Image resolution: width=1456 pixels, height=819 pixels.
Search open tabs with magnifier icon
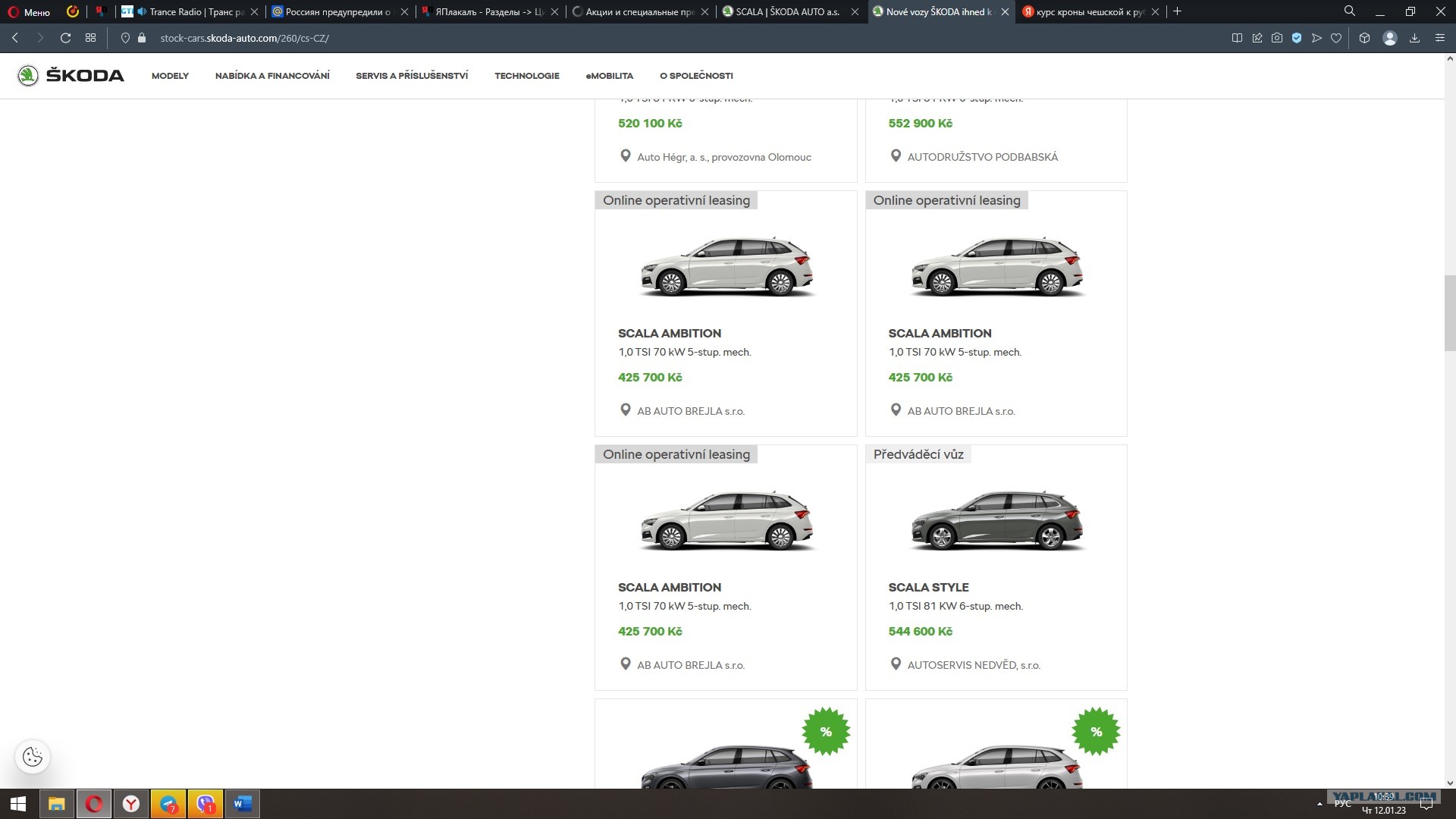coord(1350,11)
